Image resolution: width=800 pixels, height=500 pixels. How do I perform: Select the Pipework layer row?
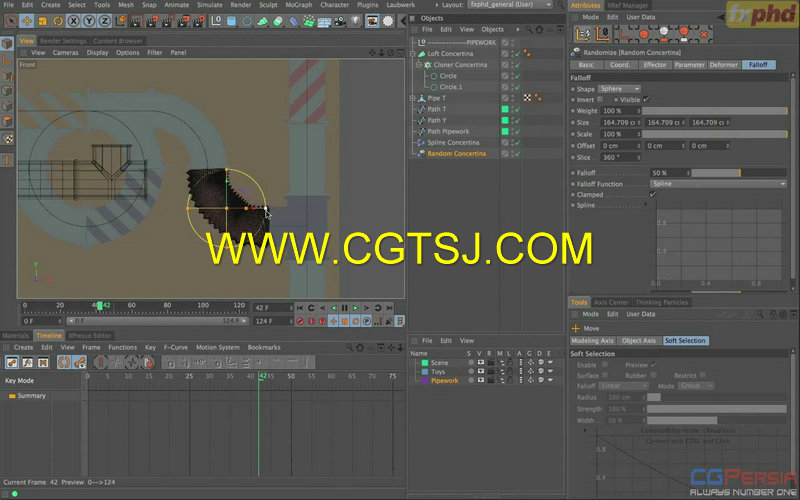444,381
